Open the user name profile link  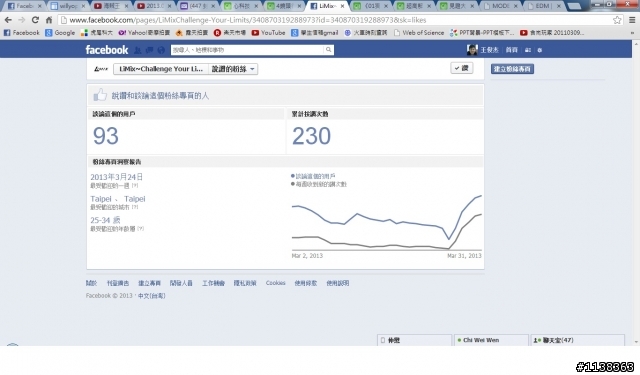coord(489,50)
